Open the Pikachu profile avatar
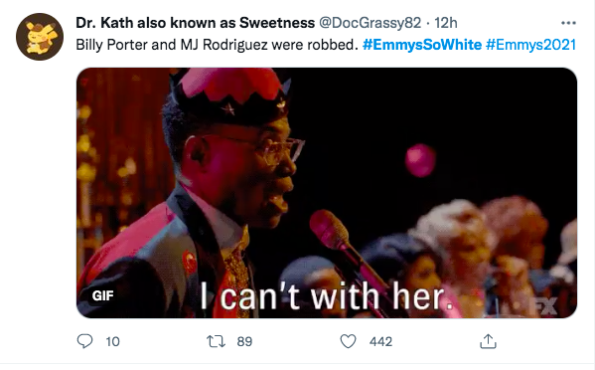 point(39,37)
